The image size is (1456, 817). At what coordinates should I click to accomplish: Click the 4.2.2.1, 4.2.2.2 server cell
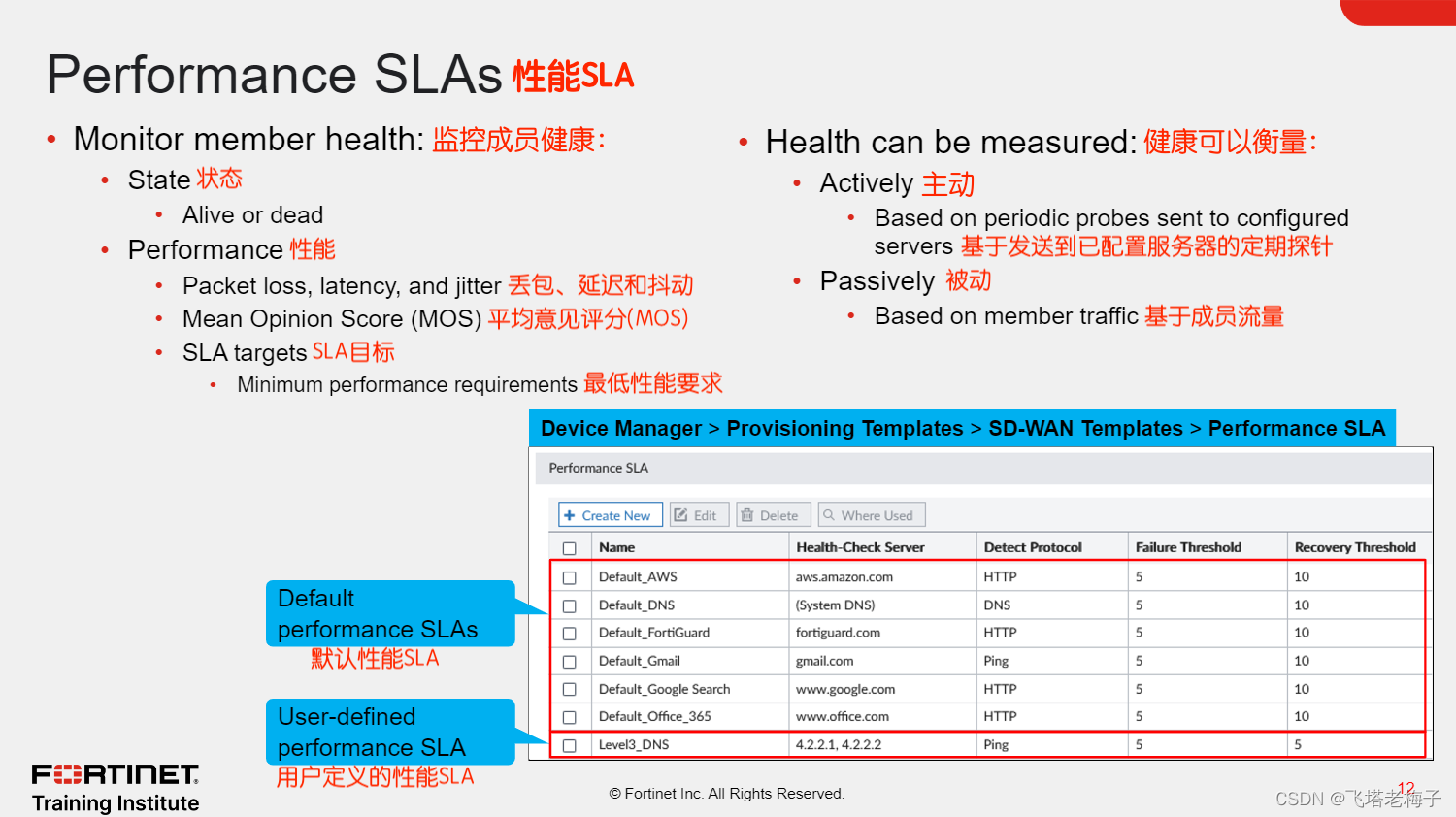click(x=839, y=744)
